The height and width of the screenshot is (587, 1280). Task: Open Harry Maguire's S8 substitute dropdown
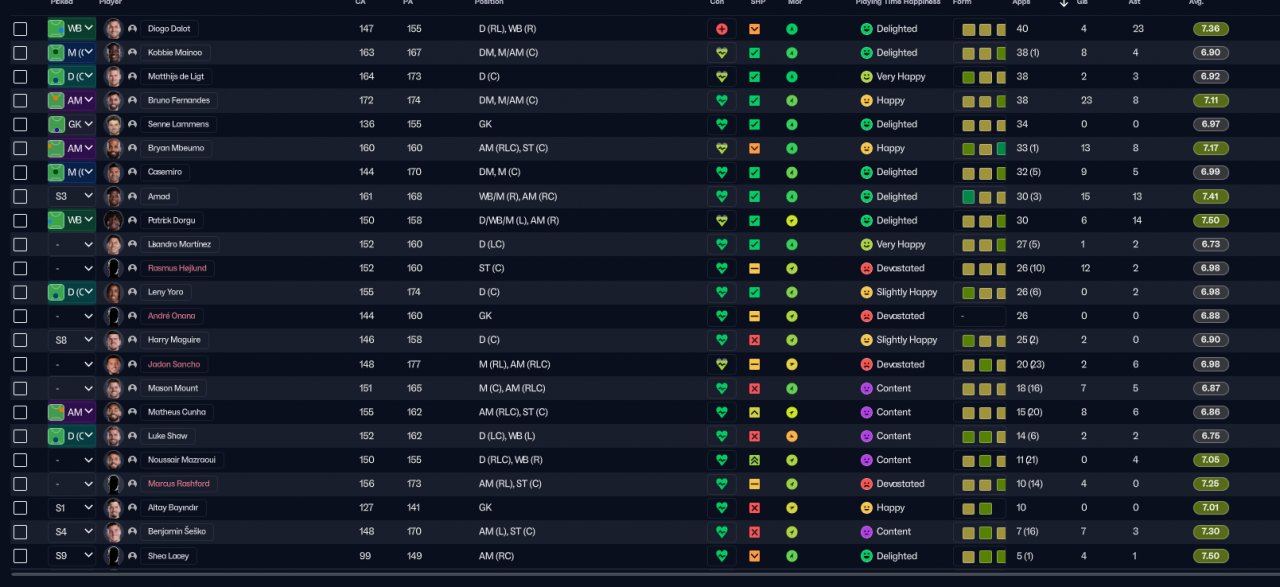71,341
